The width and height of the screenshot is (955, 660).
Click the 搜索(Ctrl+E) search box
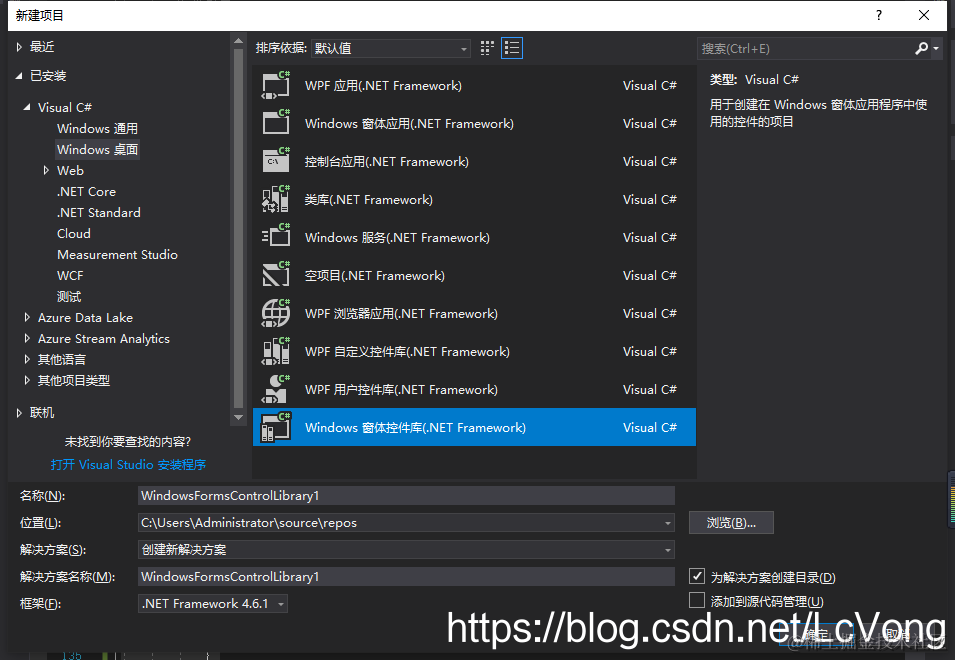[x=805, y=48]
